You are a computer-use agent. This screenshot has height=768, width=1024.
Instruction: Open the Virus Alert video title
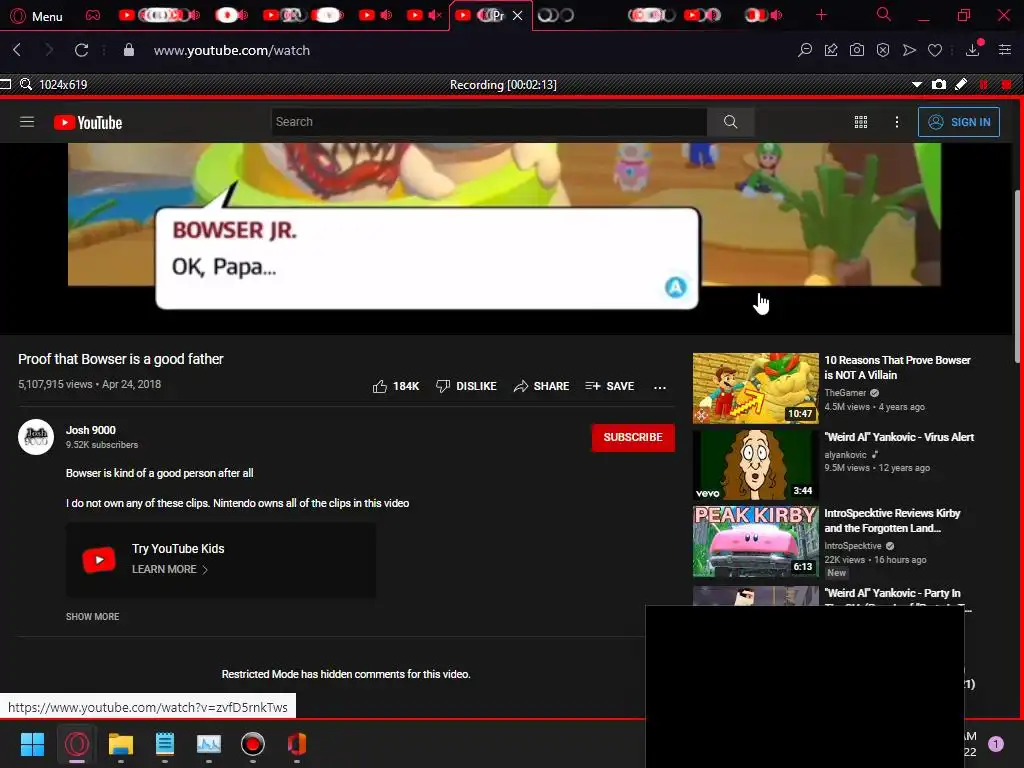[899, 437]
